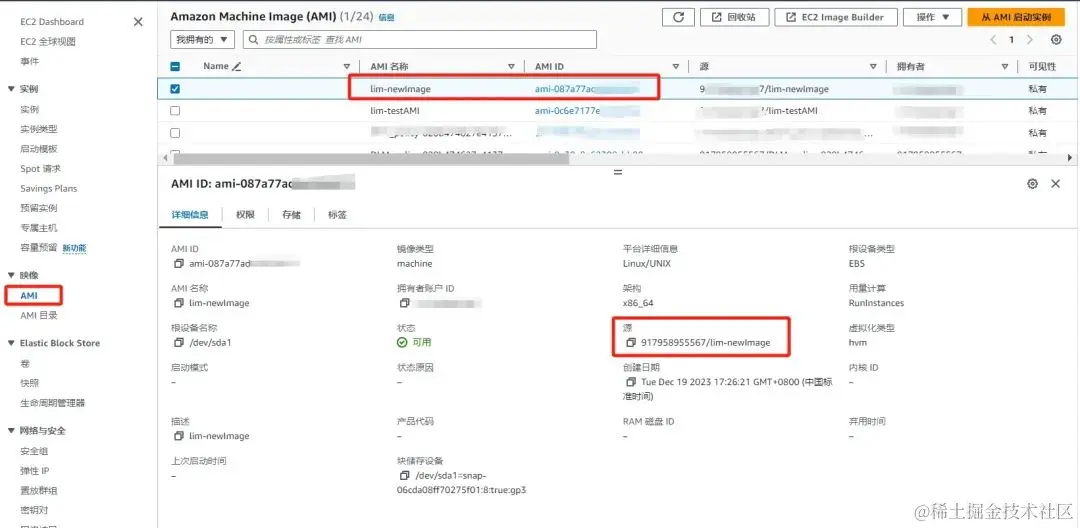
Task: Go to previous page arrow in AMI list
Action: (x=993, y=40)
